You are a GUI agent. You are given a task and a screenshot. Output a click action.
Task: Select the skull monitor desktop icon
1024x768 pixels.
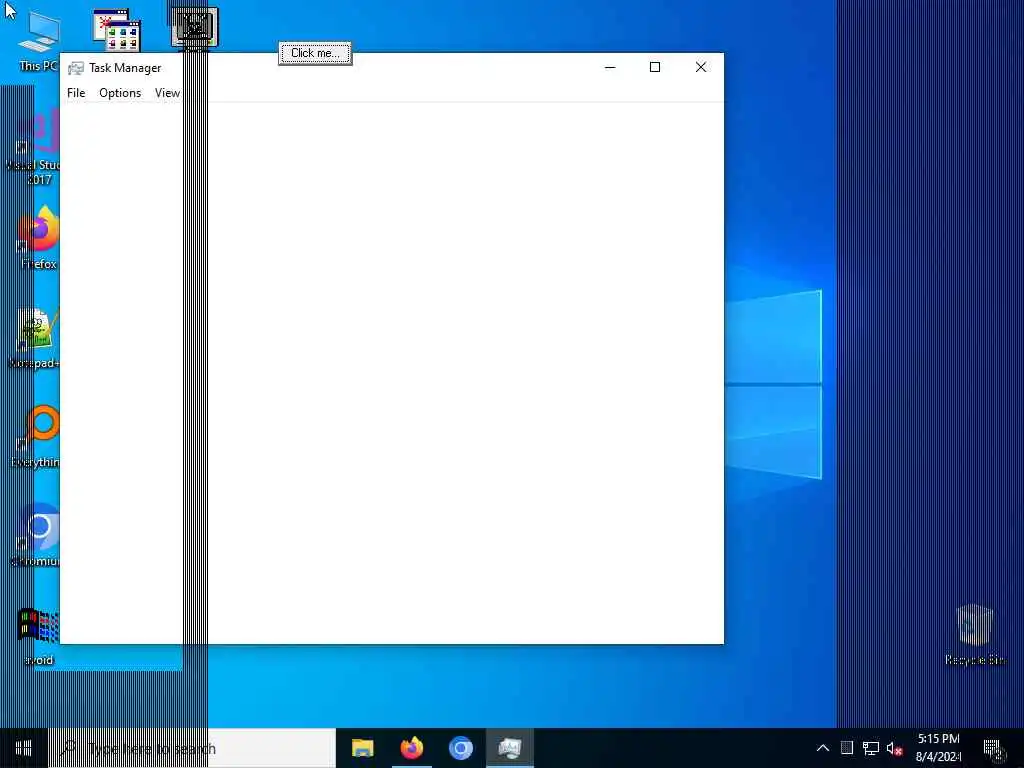(x=195, y=27)
